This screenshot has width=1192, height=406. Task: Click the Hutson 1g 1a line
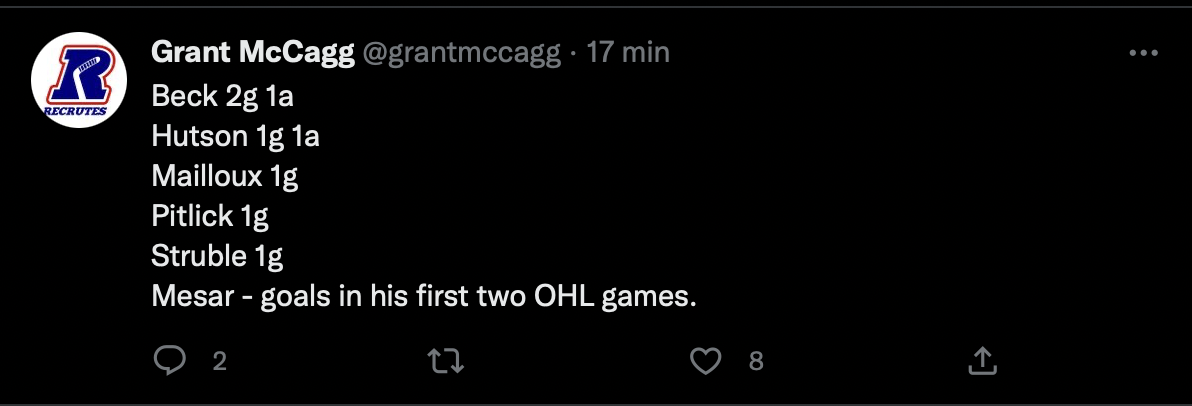[x=236, y=136]
